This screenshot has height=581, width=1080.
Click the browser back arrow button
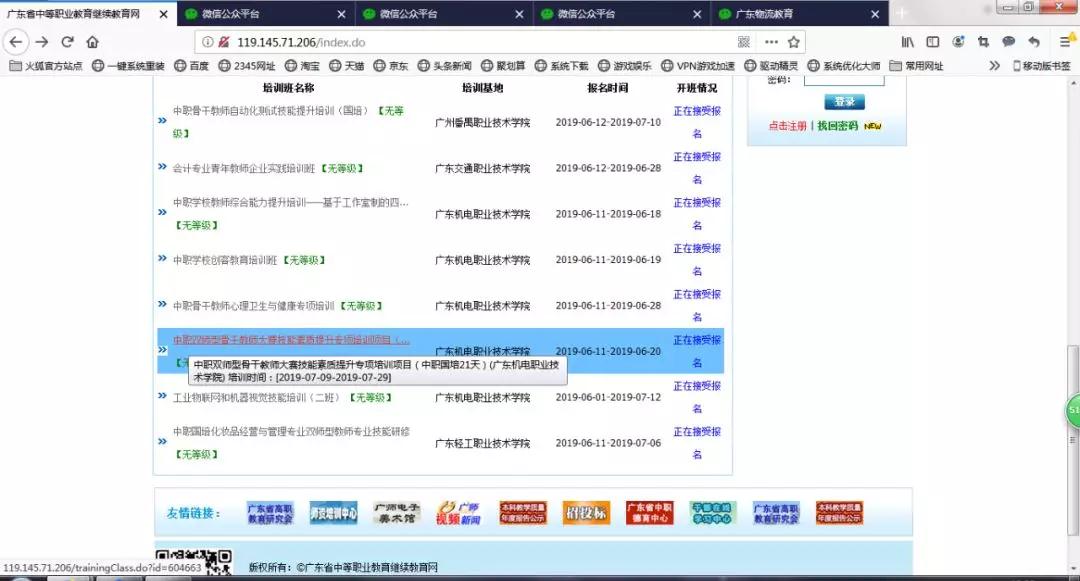[x=16, y=42]
